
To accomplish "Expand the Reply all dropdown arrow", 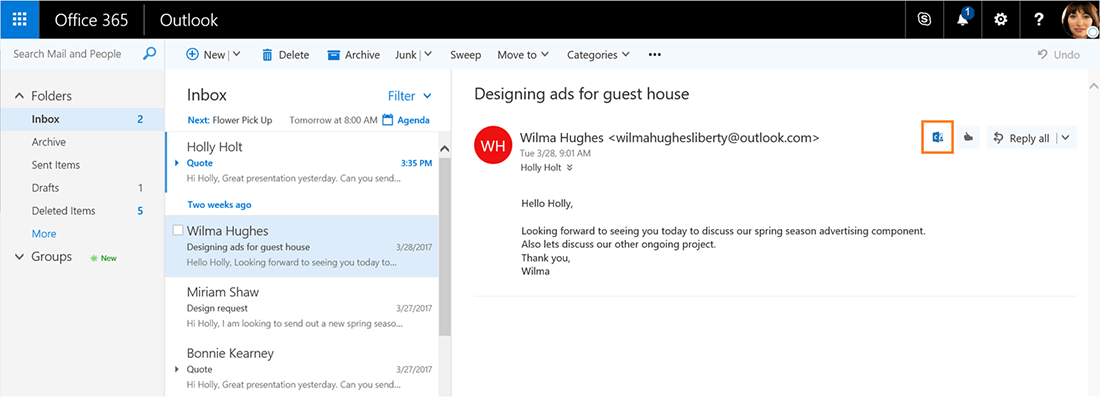I will (x=1065, y=138).
